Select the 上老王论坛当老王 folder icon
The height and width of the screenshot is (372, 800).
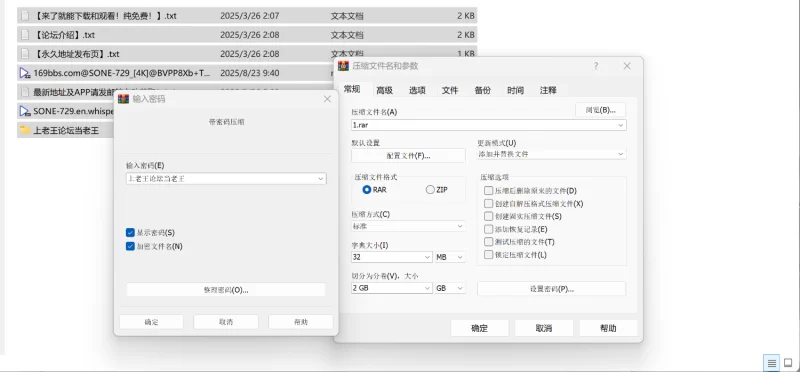(x=24, y=130)
